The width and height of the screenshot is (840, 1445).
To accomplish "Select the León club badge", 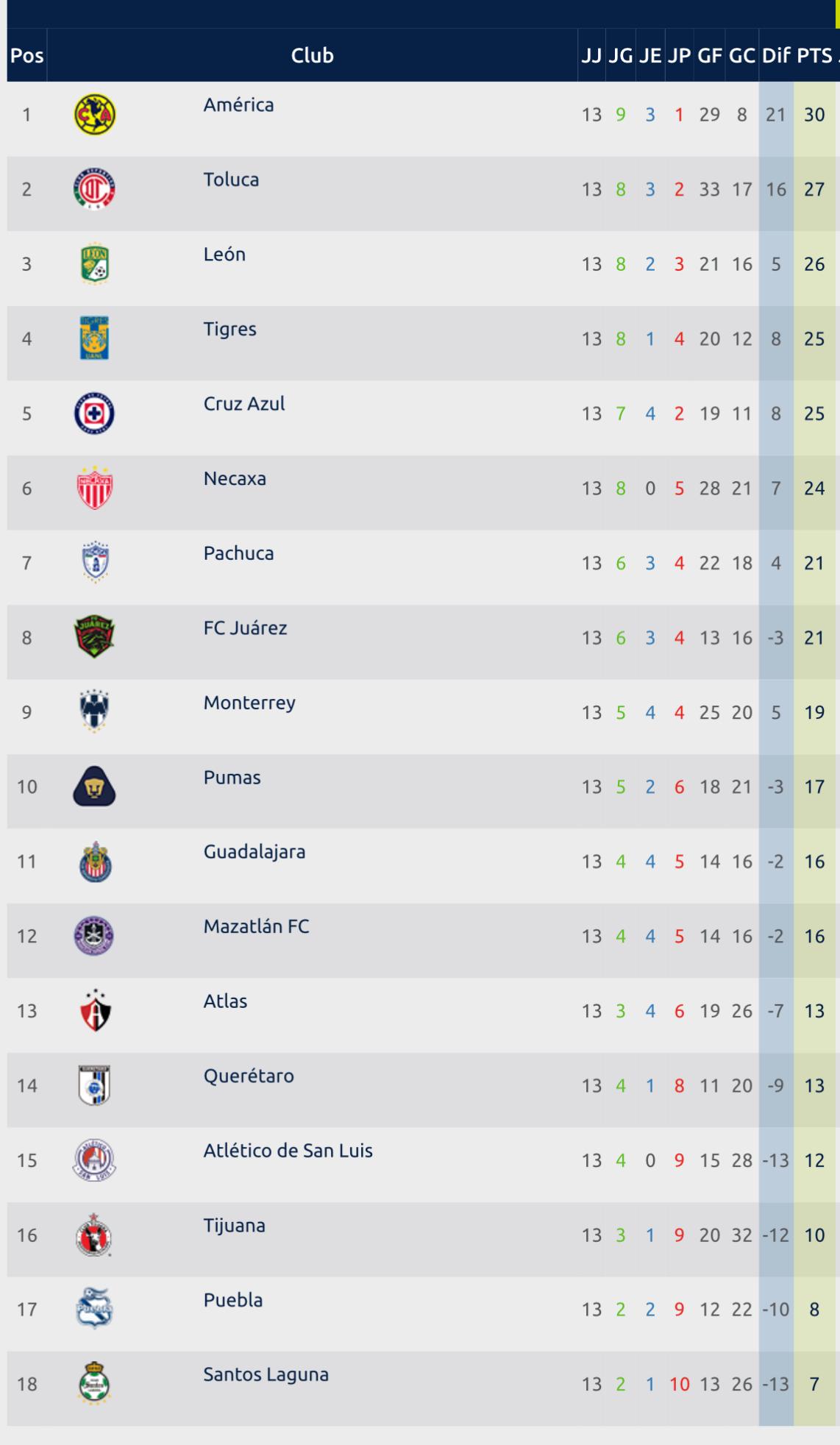I will 95,264.
